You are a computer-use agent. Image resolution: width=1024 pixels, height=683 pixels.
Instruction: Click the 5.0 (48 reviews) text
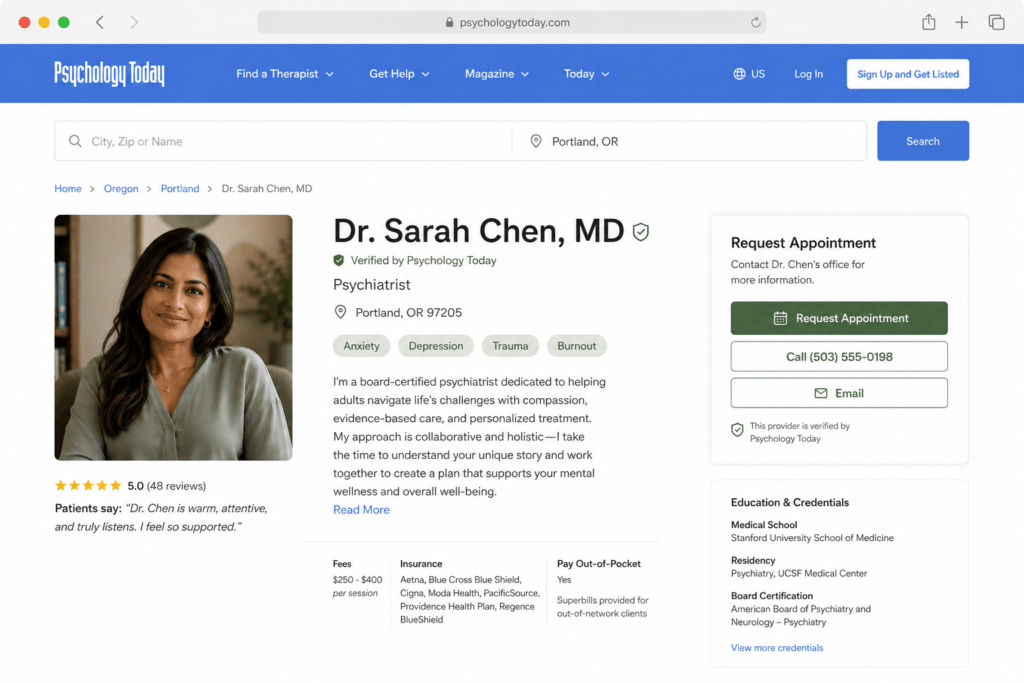pos(167,486)
